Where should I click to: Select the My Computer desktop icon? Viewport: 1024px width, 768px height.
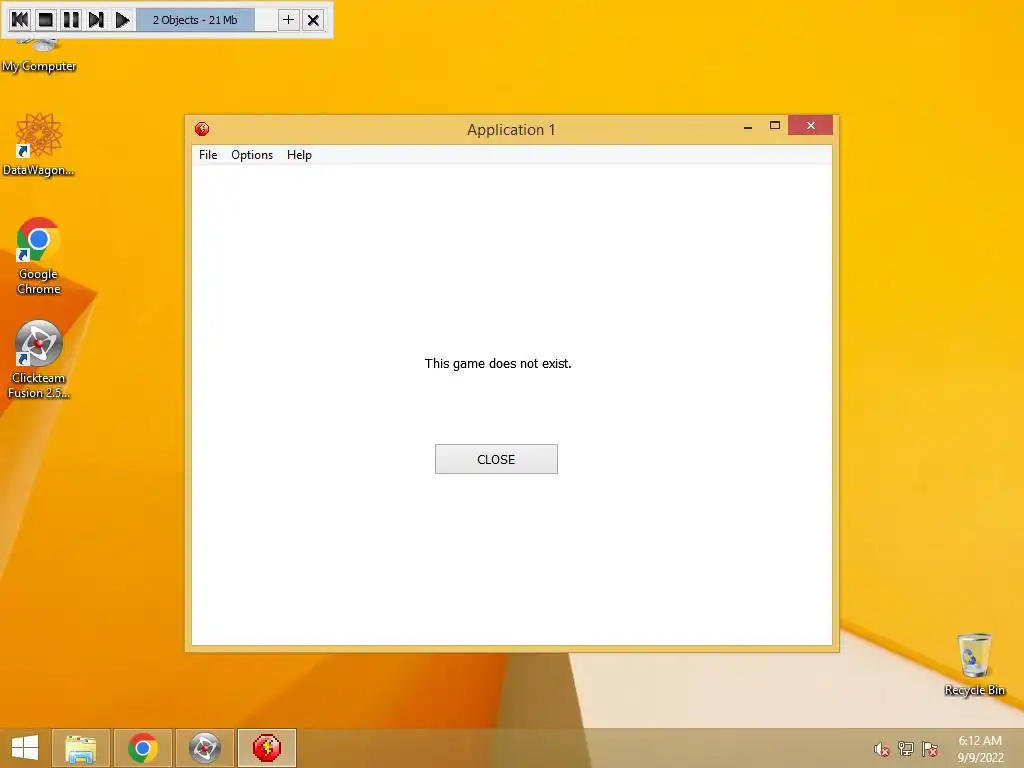pos(39,56)
